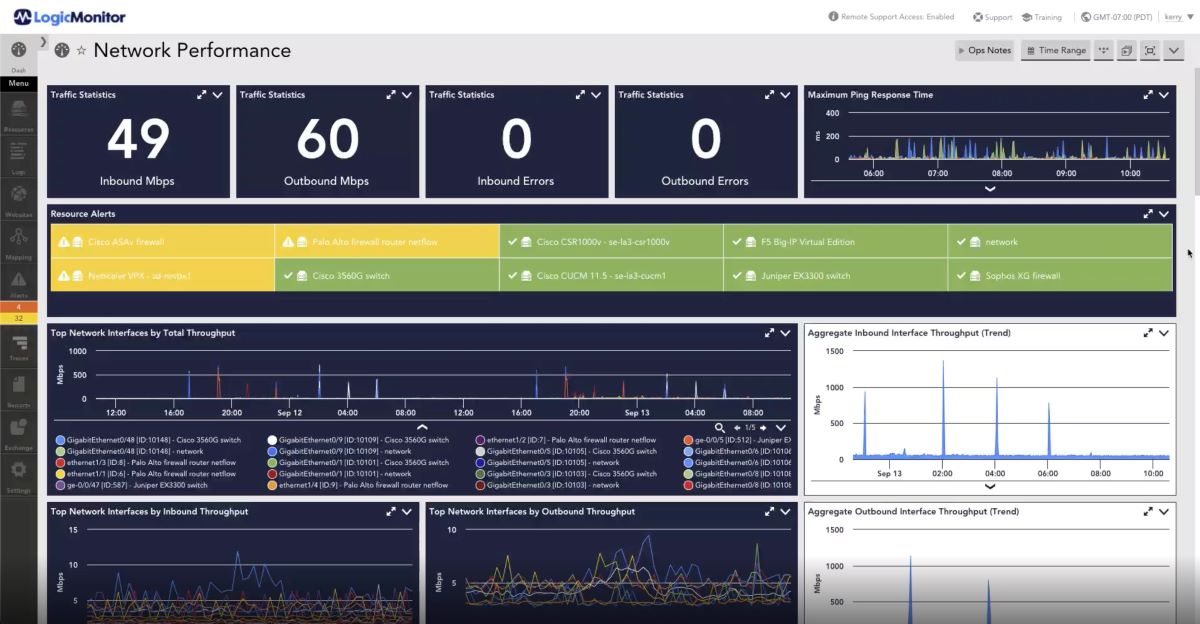Open the Websites monitoring section
The width and height of the screenshot is (1200, 624).
18,200
